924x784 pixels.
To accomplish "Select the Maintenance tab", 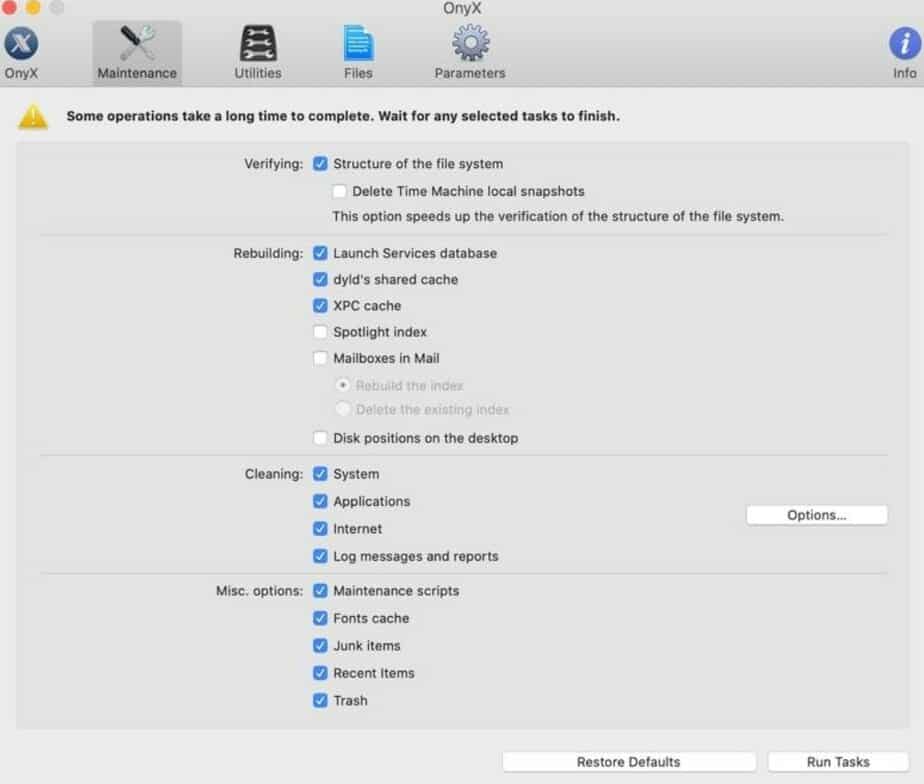I will (x=136, y=45).
